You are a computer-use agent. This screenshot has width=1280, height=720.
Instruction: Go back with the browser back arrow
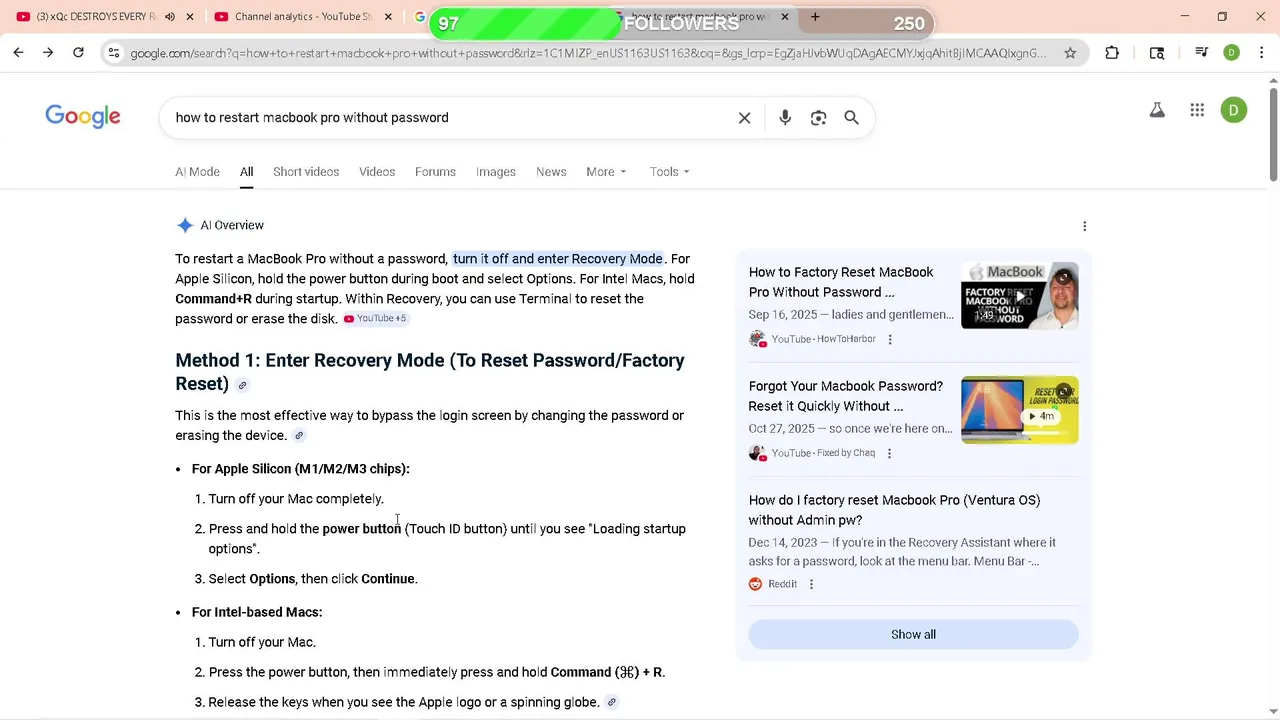click(18, 53)
